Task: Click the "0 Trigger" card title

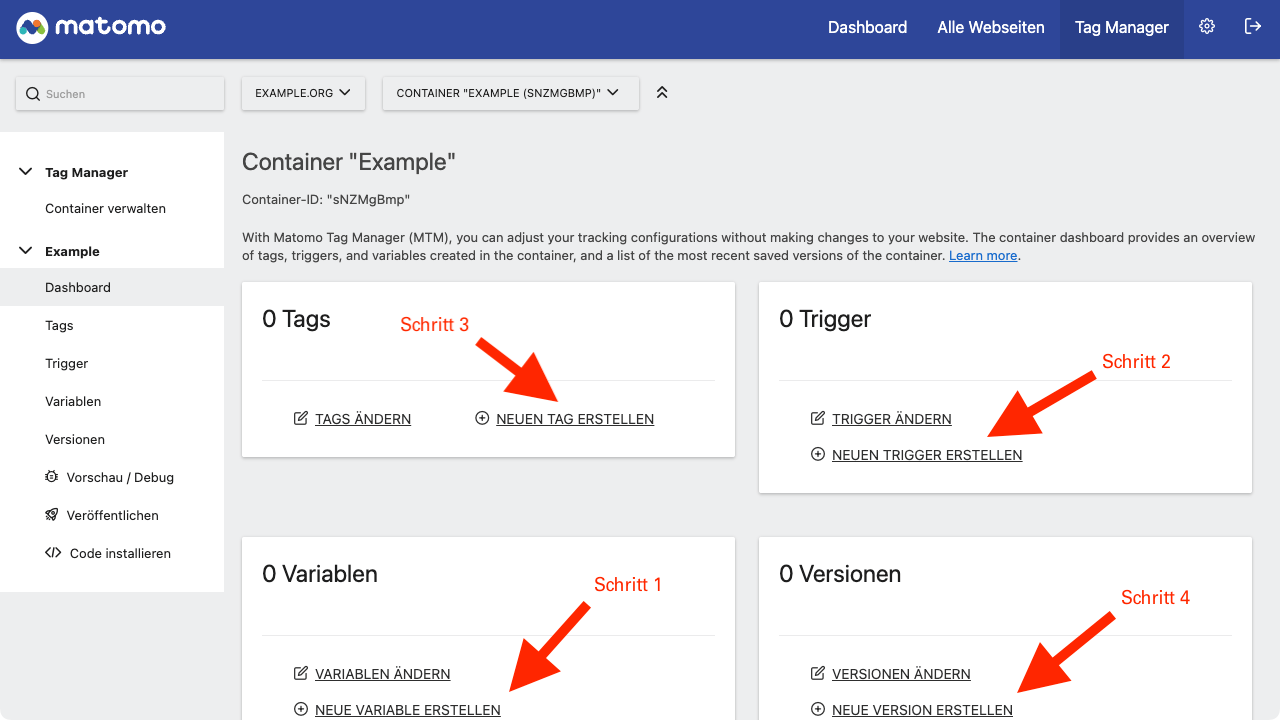Action: 825,319
